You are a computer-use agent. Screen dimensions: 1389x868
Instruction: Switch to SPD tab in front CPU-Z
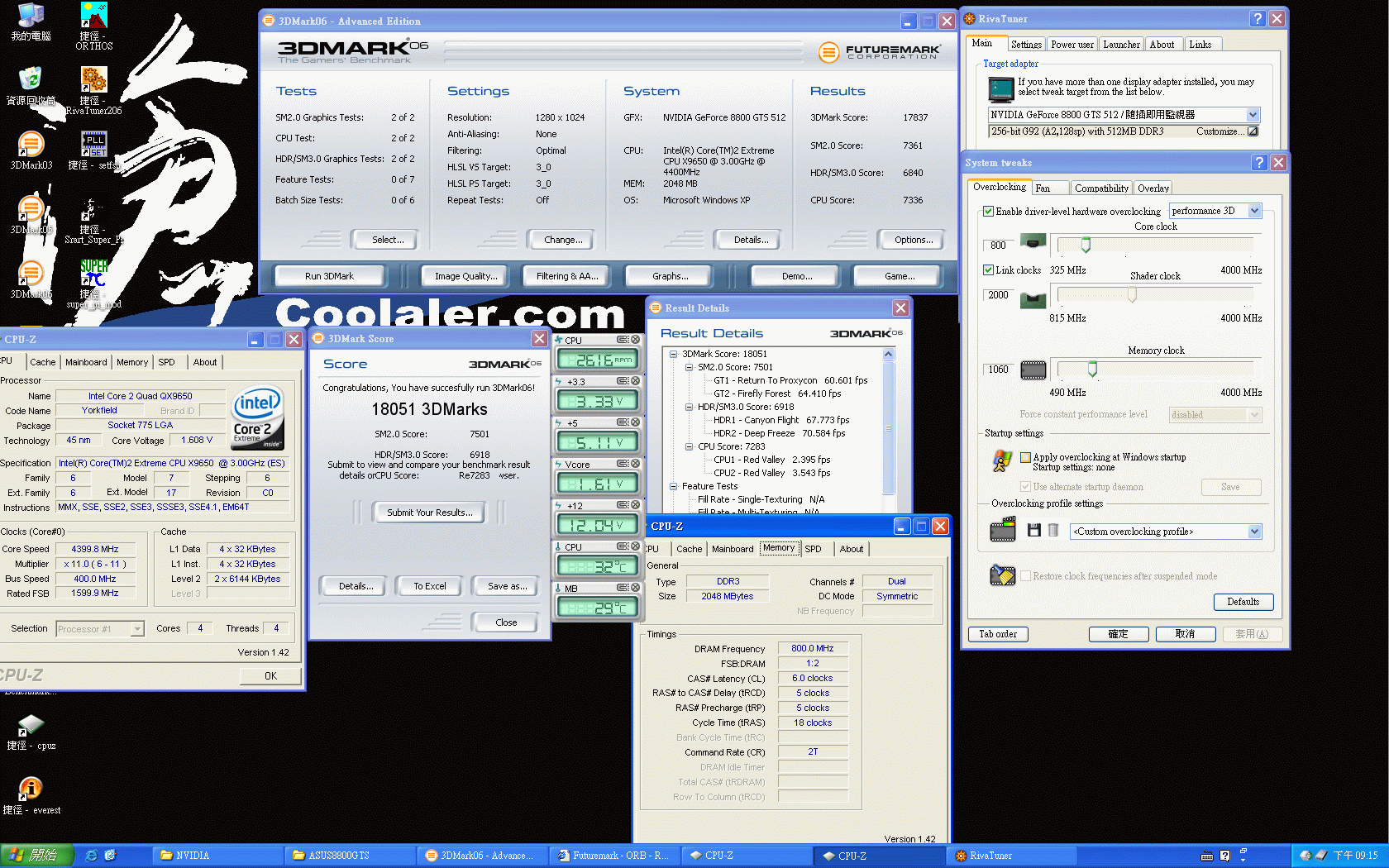click(813, 549)
